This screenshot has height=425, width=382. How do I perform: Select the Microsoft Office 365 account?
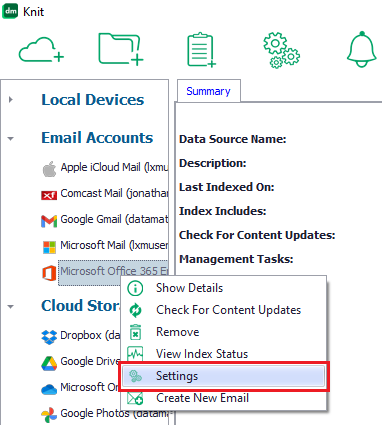click(x=114, y=271)
